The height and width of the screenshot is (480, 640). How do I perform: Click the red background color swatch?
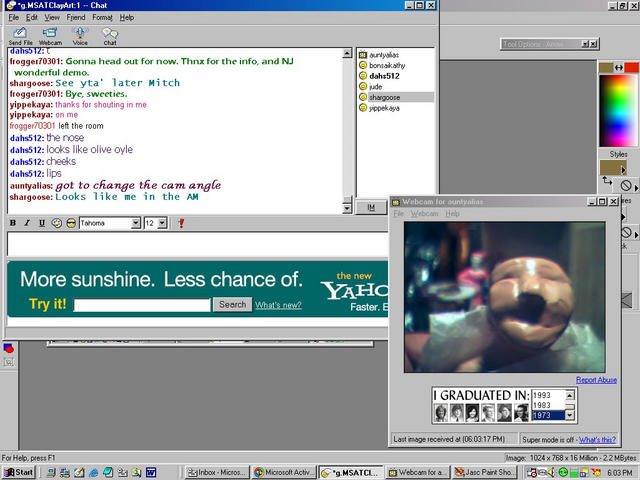click(631, 68)
